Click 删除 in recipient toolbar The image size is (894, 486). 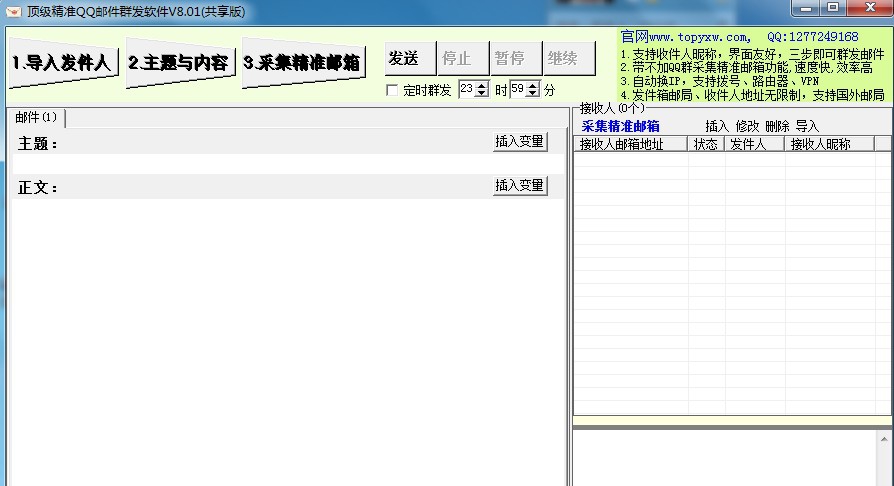tap(777, 126)
